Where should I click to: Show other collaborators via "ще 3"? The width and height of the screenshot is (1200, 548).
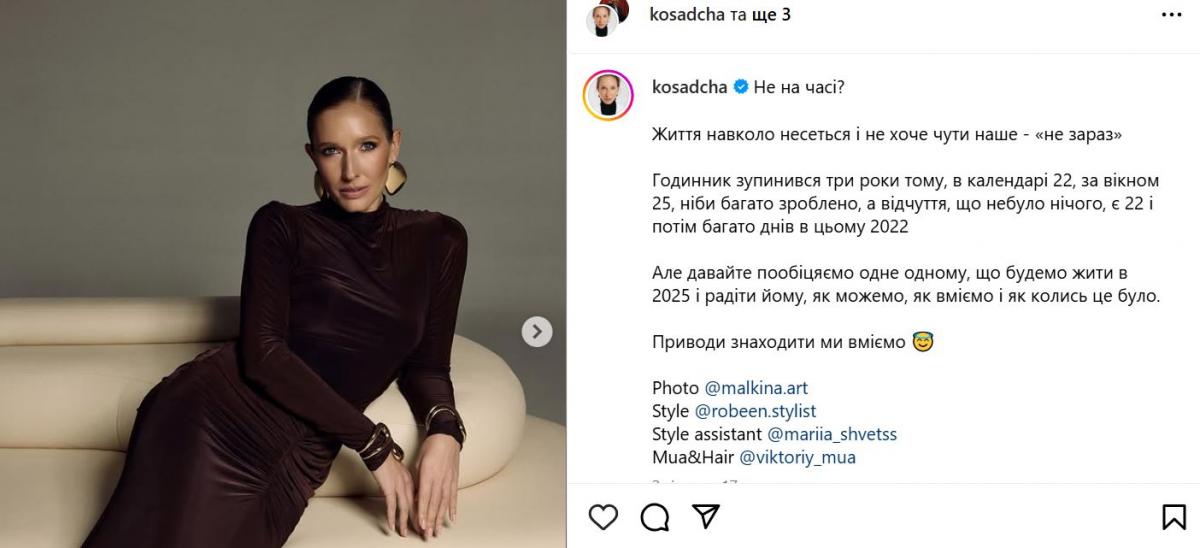click(x=770, y=15)
